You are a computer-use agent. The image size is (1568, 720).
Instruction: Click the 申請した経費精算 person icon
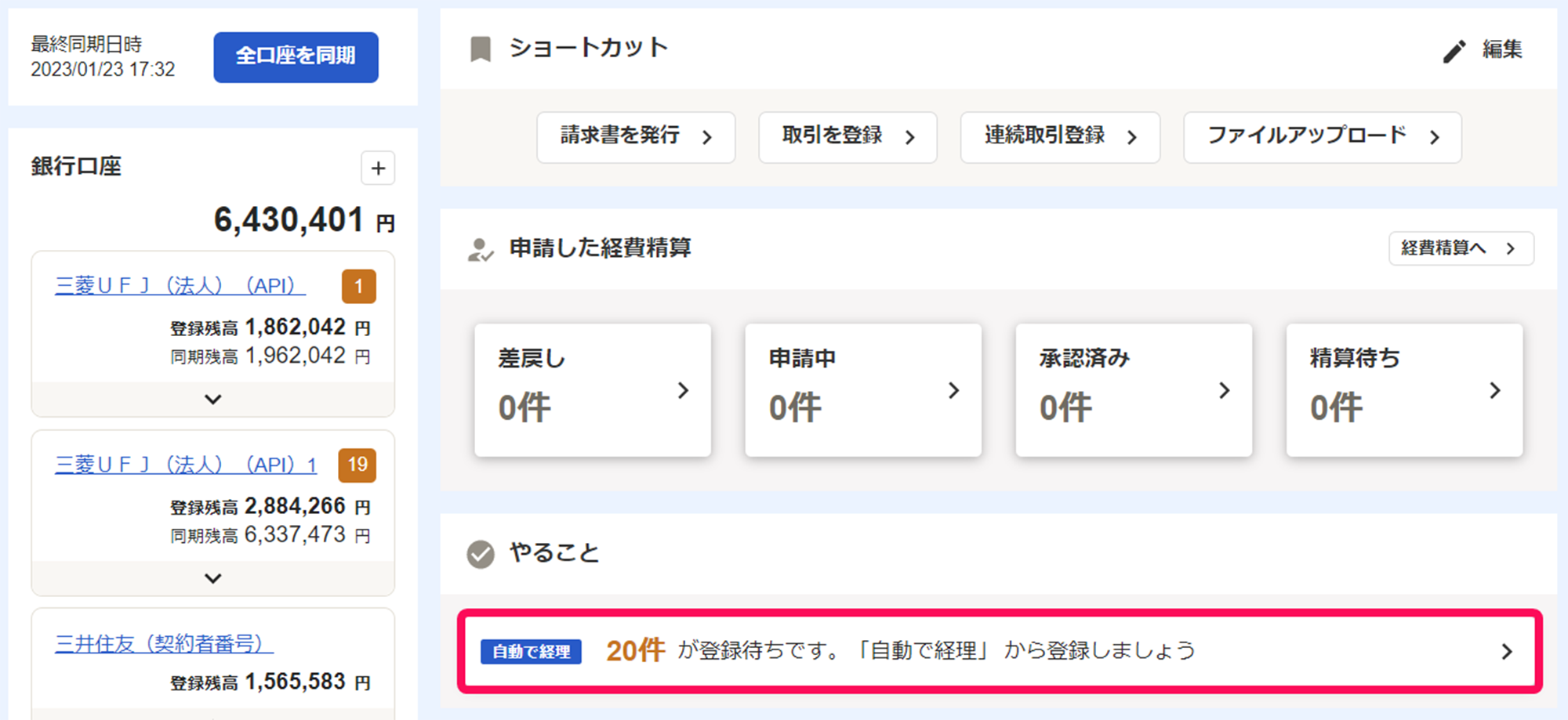pyautogui.click(x=481, y=248)
